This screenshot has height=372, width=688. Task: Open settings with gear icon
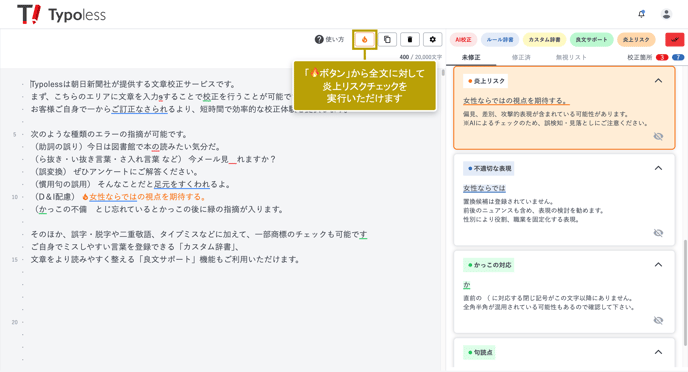click(x=433, y=39)
